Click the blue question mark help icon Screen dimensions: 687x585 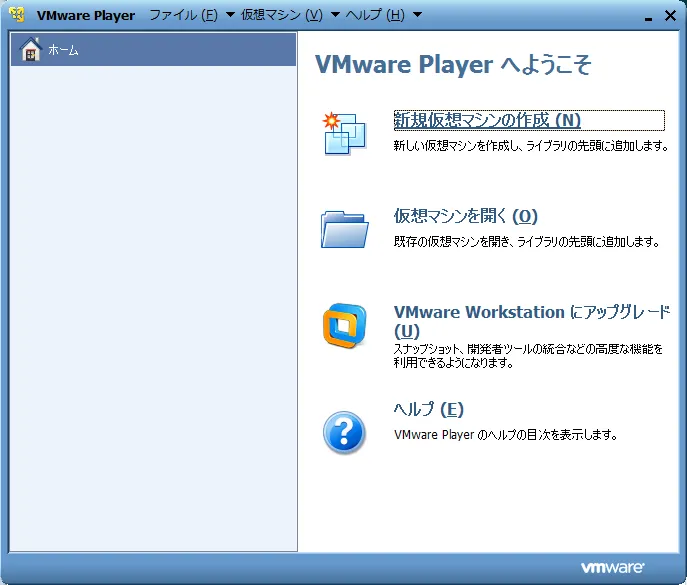point(344,432)
